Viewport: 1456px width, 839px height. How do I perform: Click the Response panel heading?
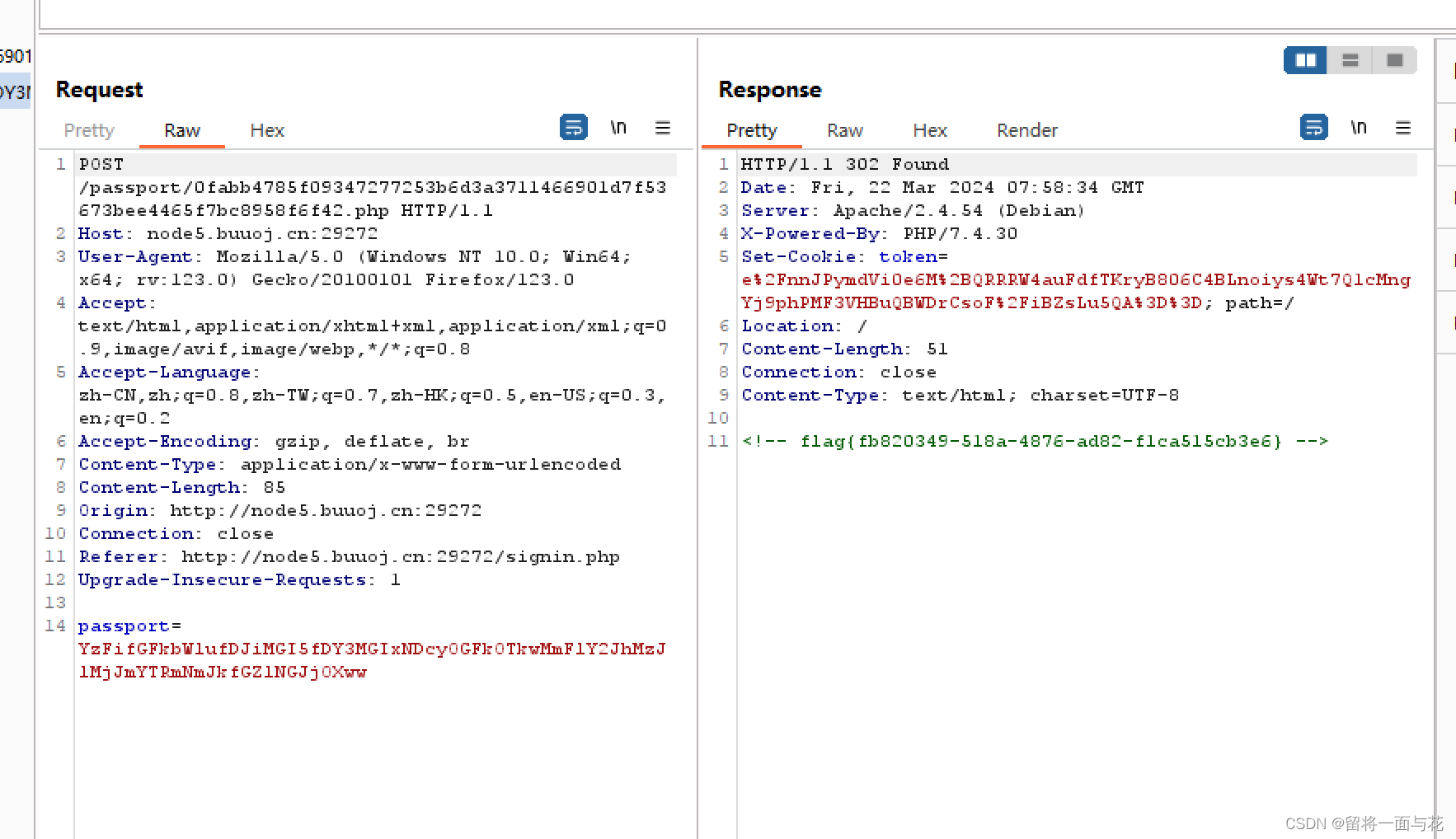[770, 89]
